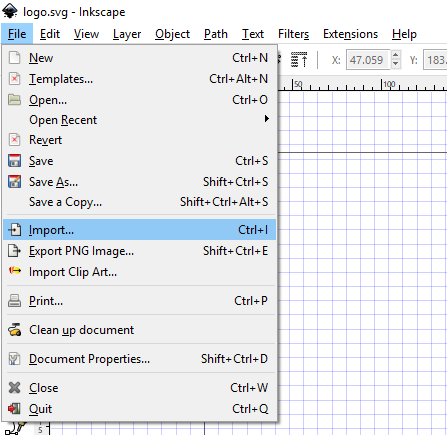The width and height of the screenshot is (447, 435).
Task: Open the Help menu
Action: pos(404,34)
